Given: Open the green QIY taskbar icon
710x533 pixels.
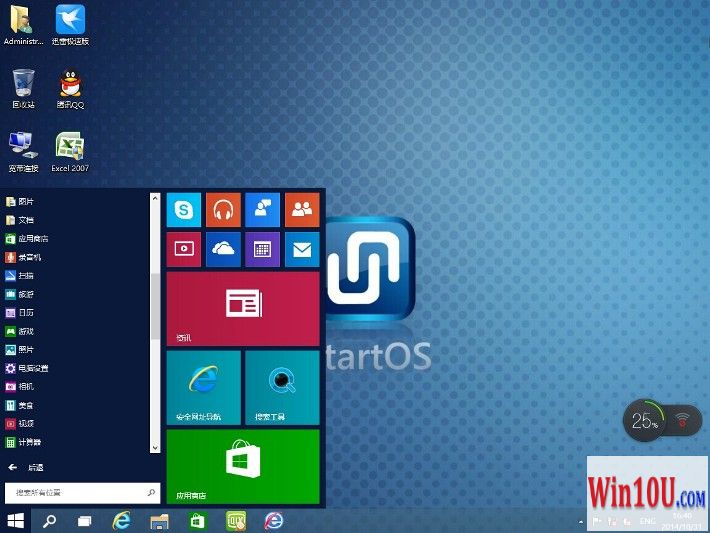Looking at the screenshot, I should point(236,521).
